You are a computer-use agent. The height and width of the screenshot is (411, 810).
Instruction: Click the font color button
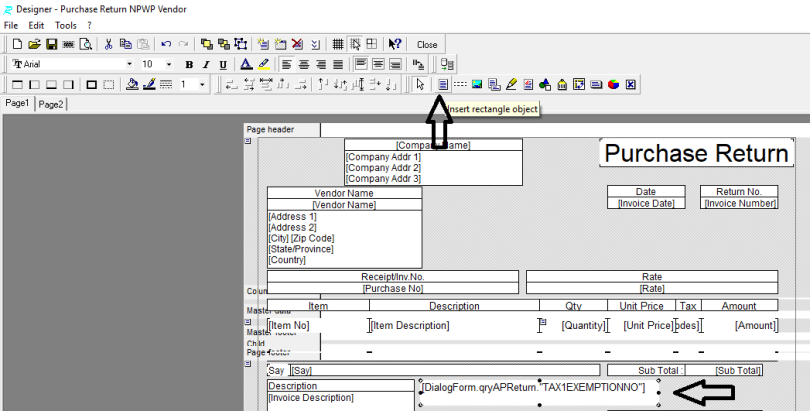[x=245, y=64]
